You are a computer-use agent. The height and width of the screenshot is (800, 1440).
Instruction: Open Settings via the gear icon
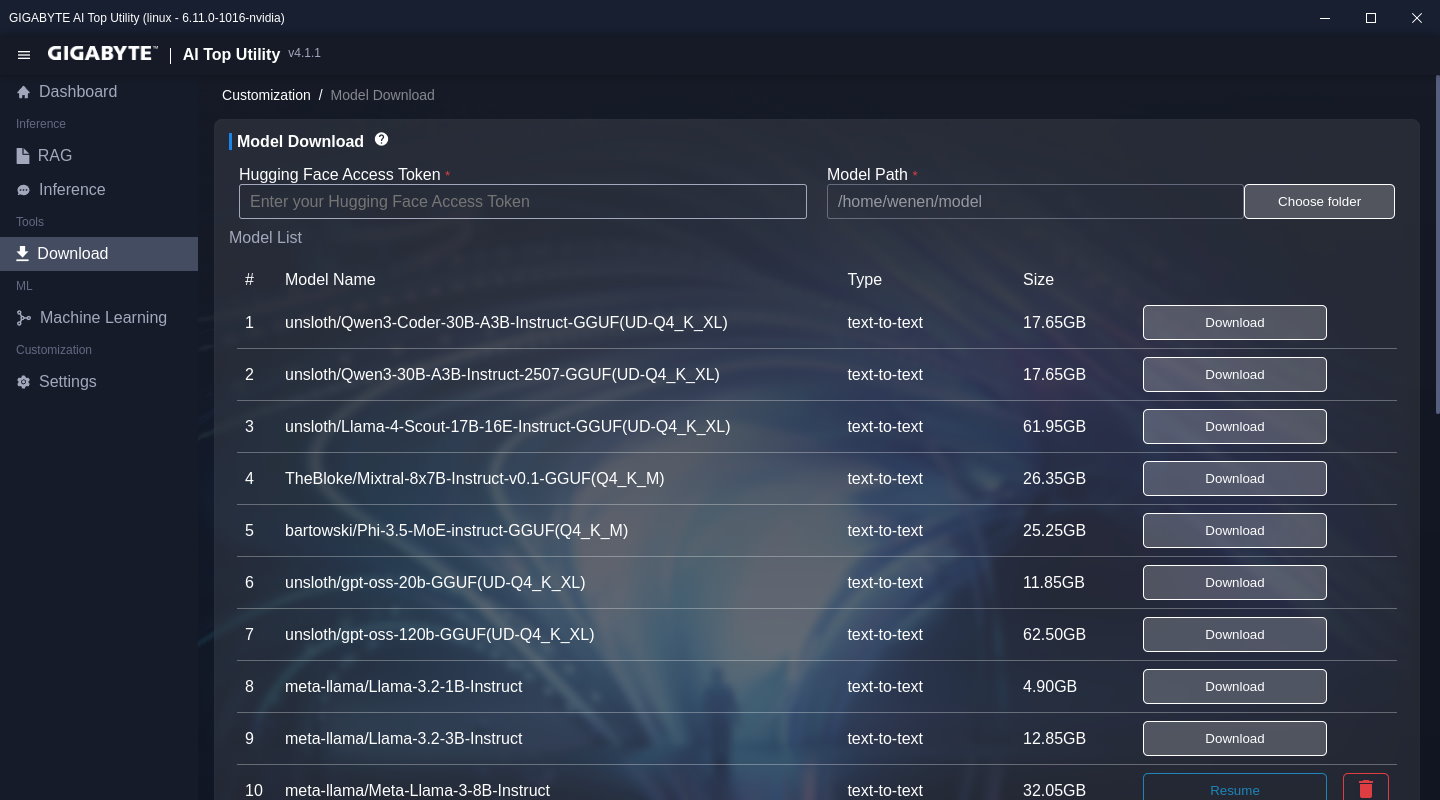23,382
